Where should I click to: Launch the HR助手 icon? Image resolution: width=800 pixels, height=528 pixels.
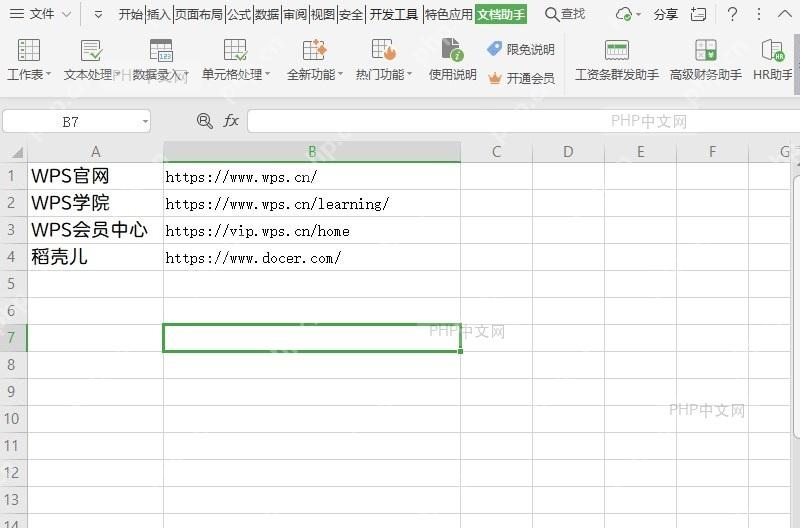pos(772,51)
